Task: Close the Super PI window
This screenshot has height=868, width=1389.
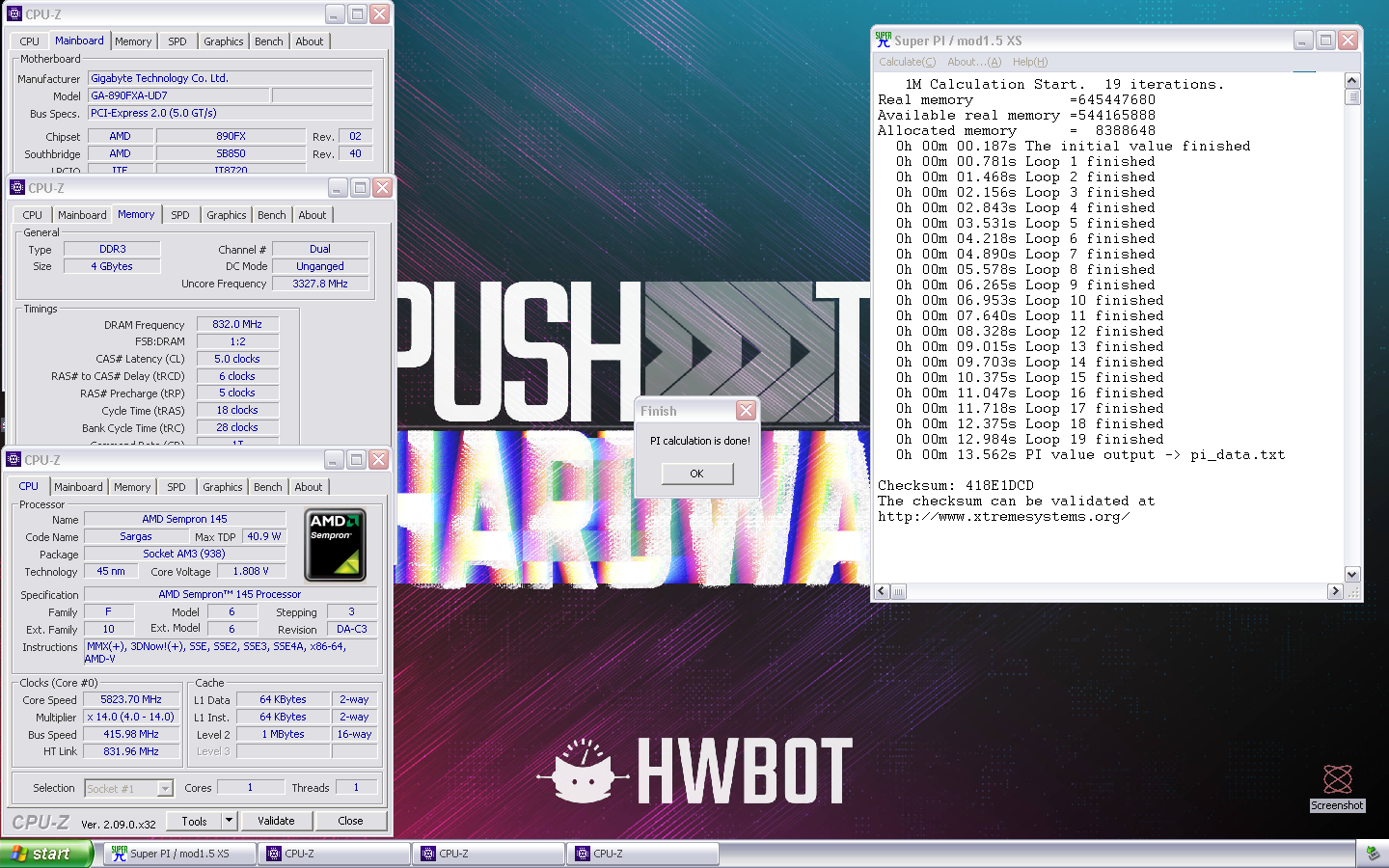Action: tap(1348, 40)
